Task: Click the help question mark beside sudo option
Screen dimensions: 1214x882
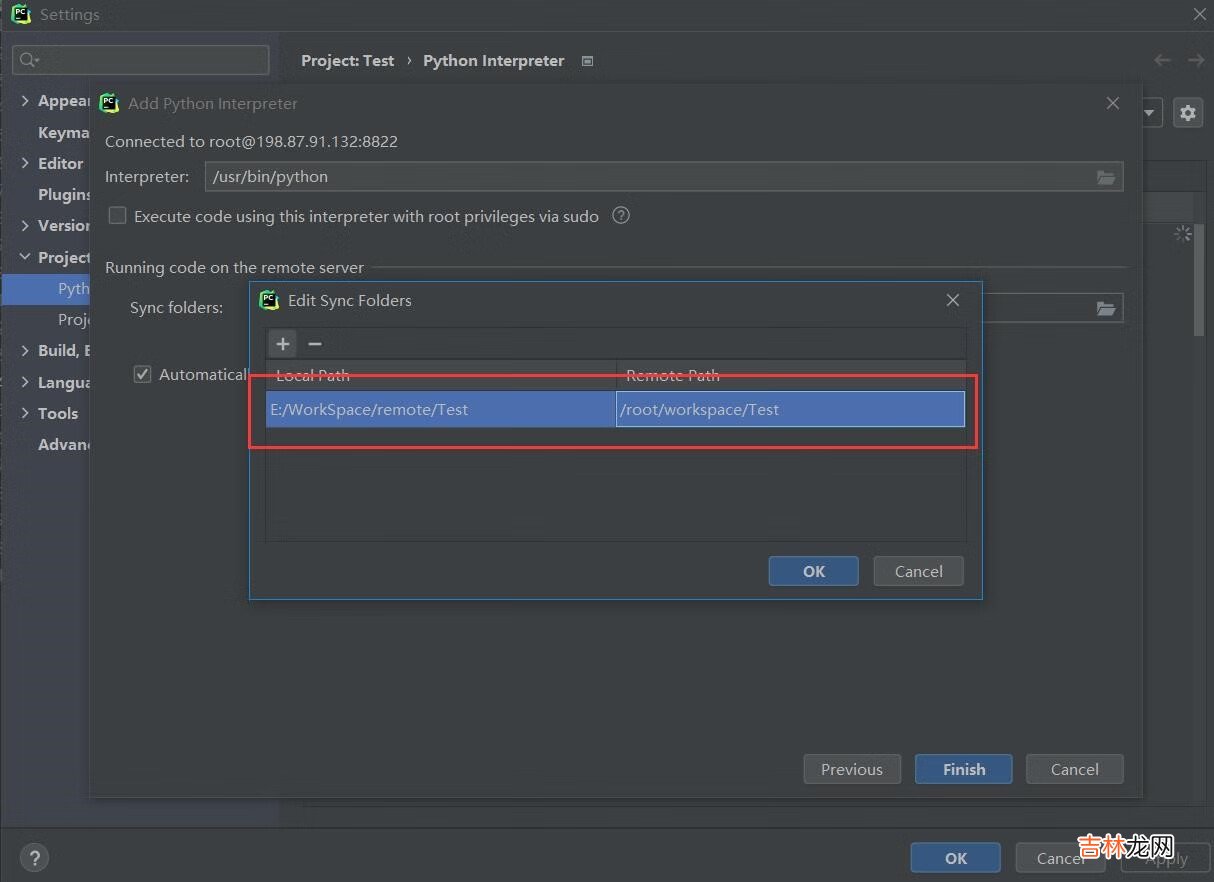Action: coord(621,216)
